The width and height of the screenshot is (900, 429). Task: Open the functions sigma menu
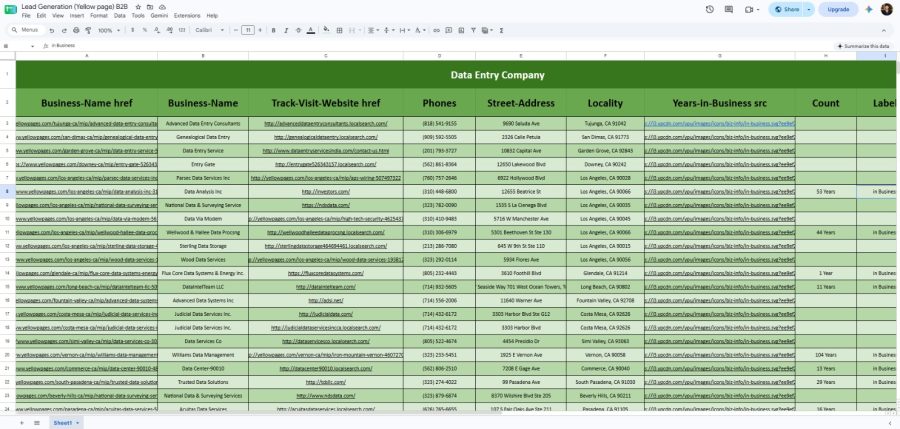[502, 30]
